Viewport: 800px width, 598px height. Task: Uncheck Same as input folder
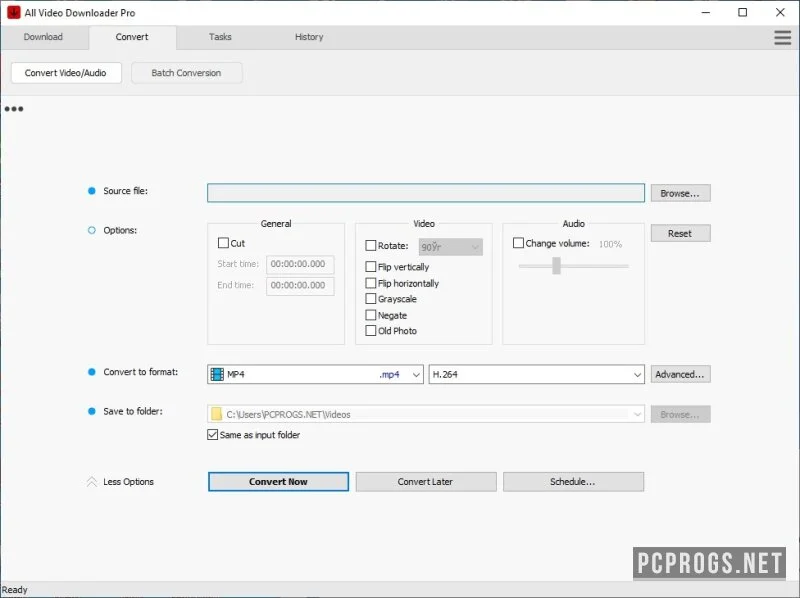(213, 435)
